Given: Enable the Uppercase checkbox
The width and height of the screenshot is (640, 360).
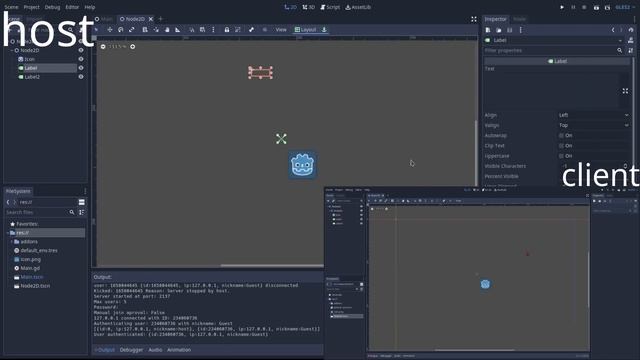Looking at the screenshot, I should [562, 156].
